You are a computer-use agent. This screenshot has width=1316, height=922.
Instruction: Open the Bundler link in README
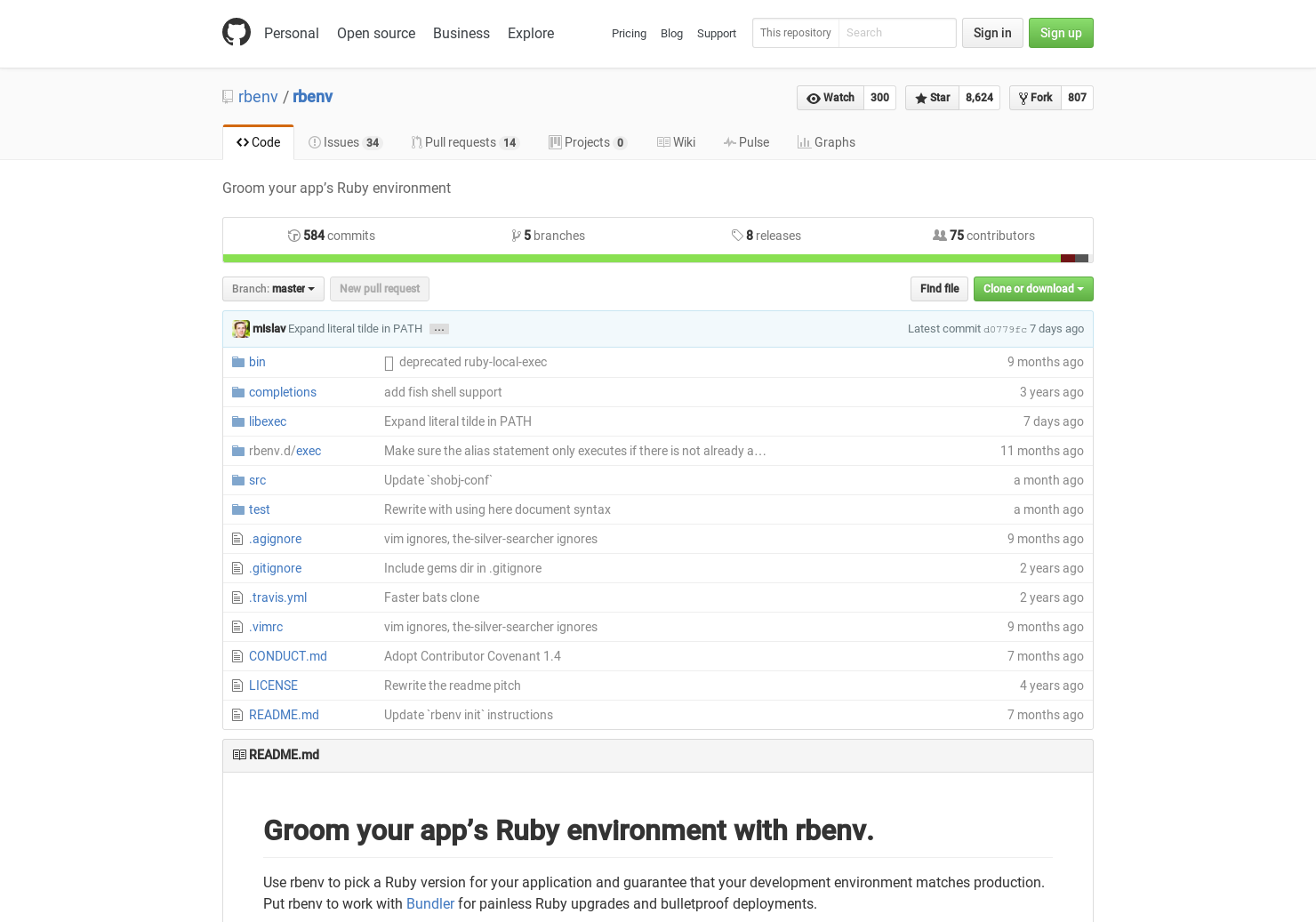coord(430,903)
